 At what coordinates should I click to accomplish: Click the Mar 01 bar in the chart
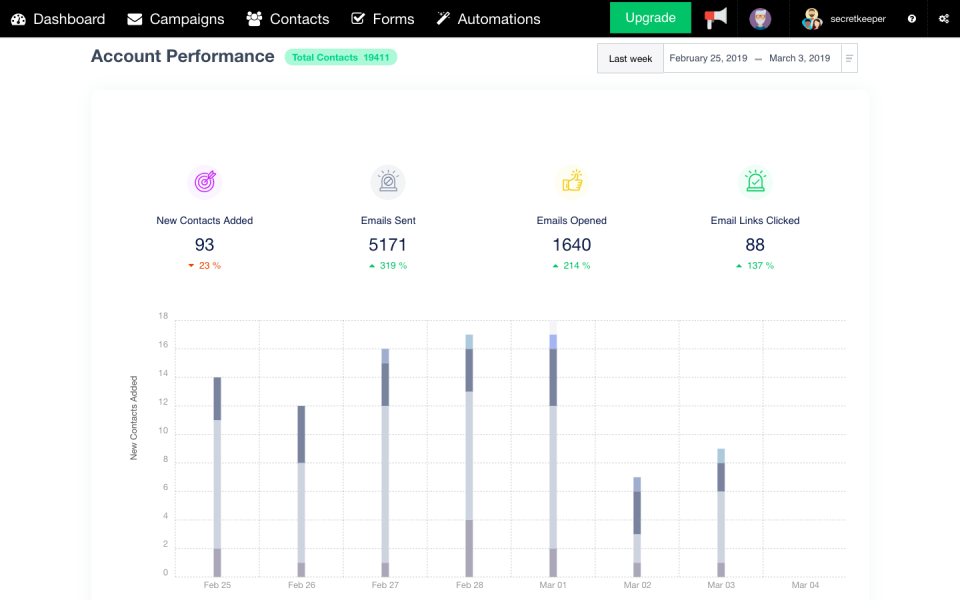click(553, 450)
